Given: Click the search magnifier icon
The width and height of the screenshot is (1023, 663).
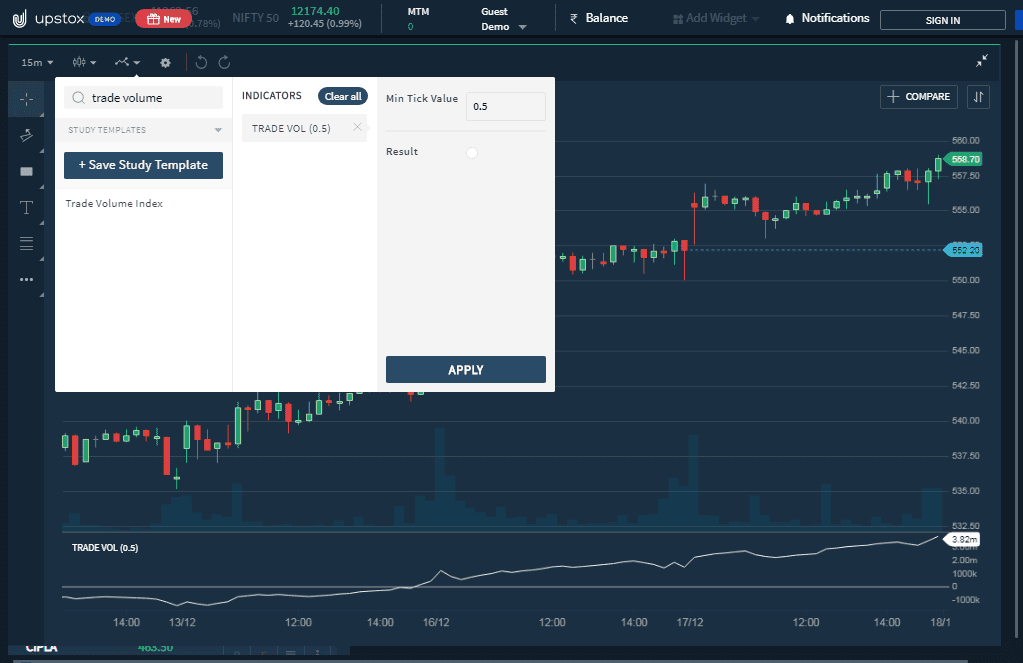Looking at the screenshot, I should (x=78, y=98).
